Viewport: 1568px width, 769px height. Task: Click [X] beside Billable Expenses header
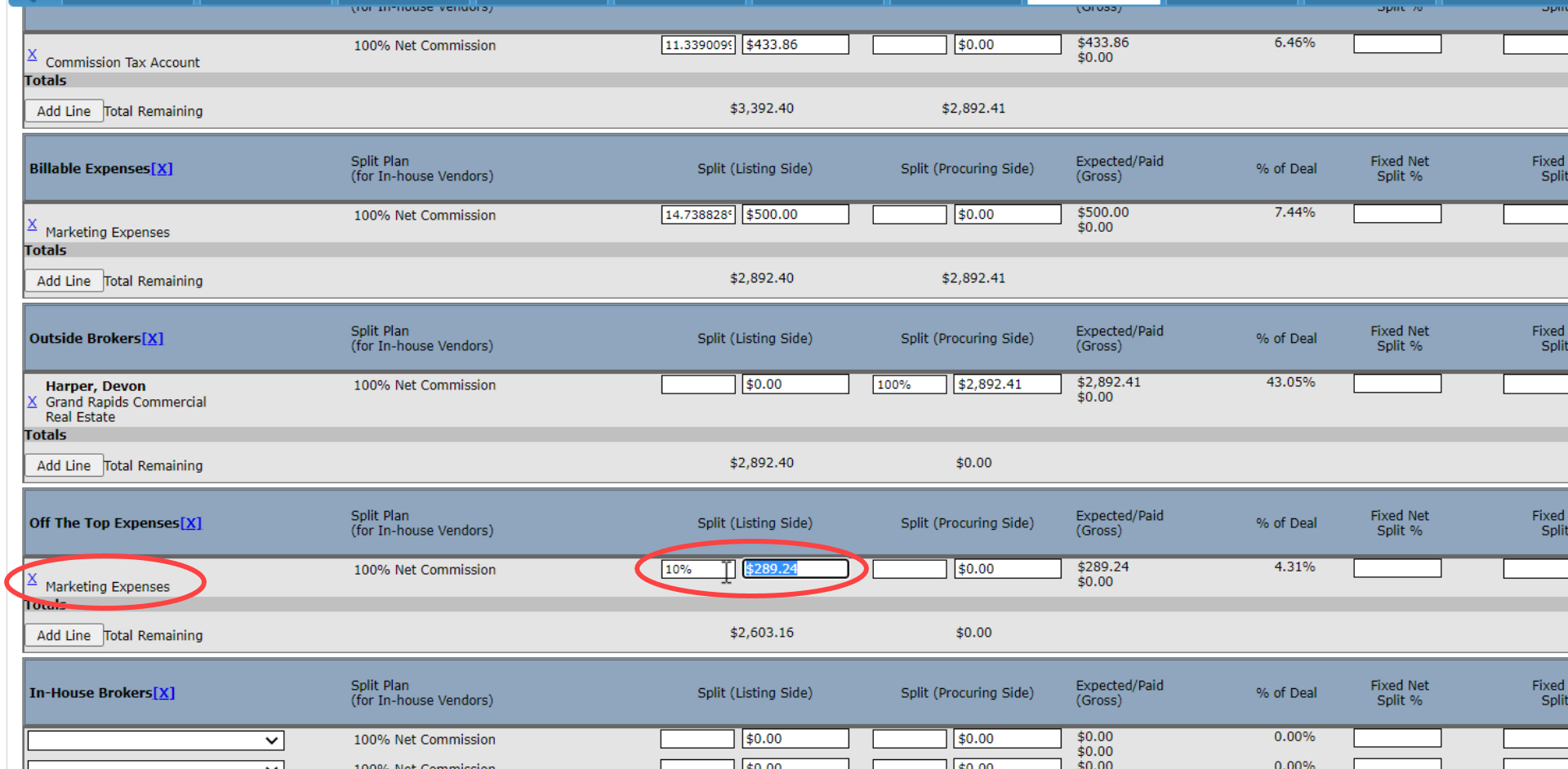[162, 169]
